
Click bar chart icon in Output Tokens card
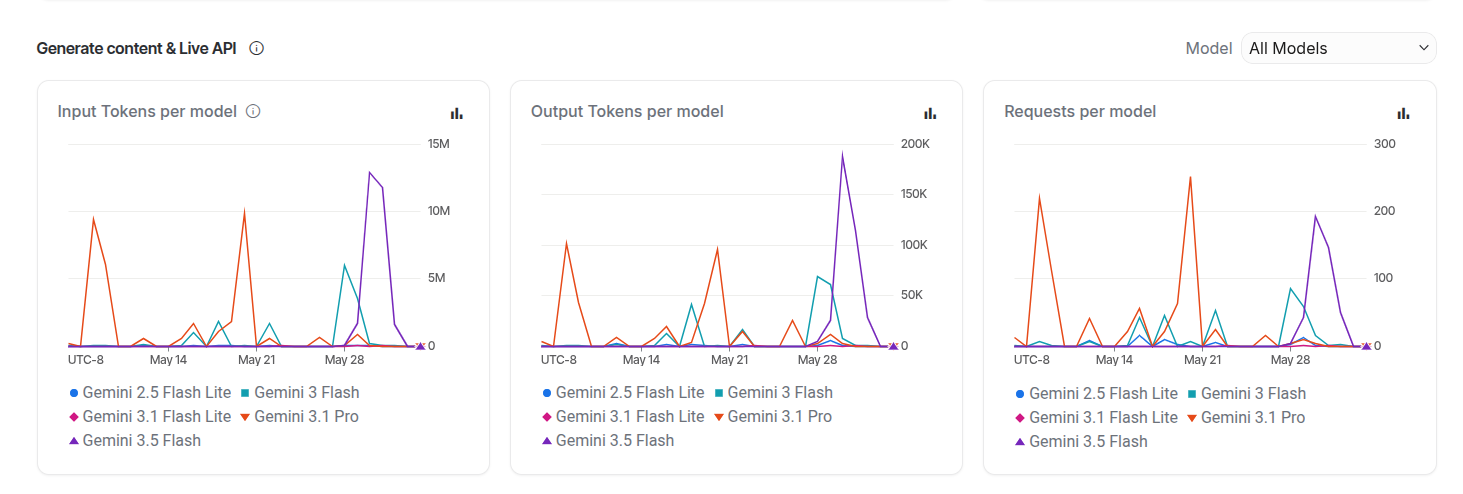pos(930,113)
